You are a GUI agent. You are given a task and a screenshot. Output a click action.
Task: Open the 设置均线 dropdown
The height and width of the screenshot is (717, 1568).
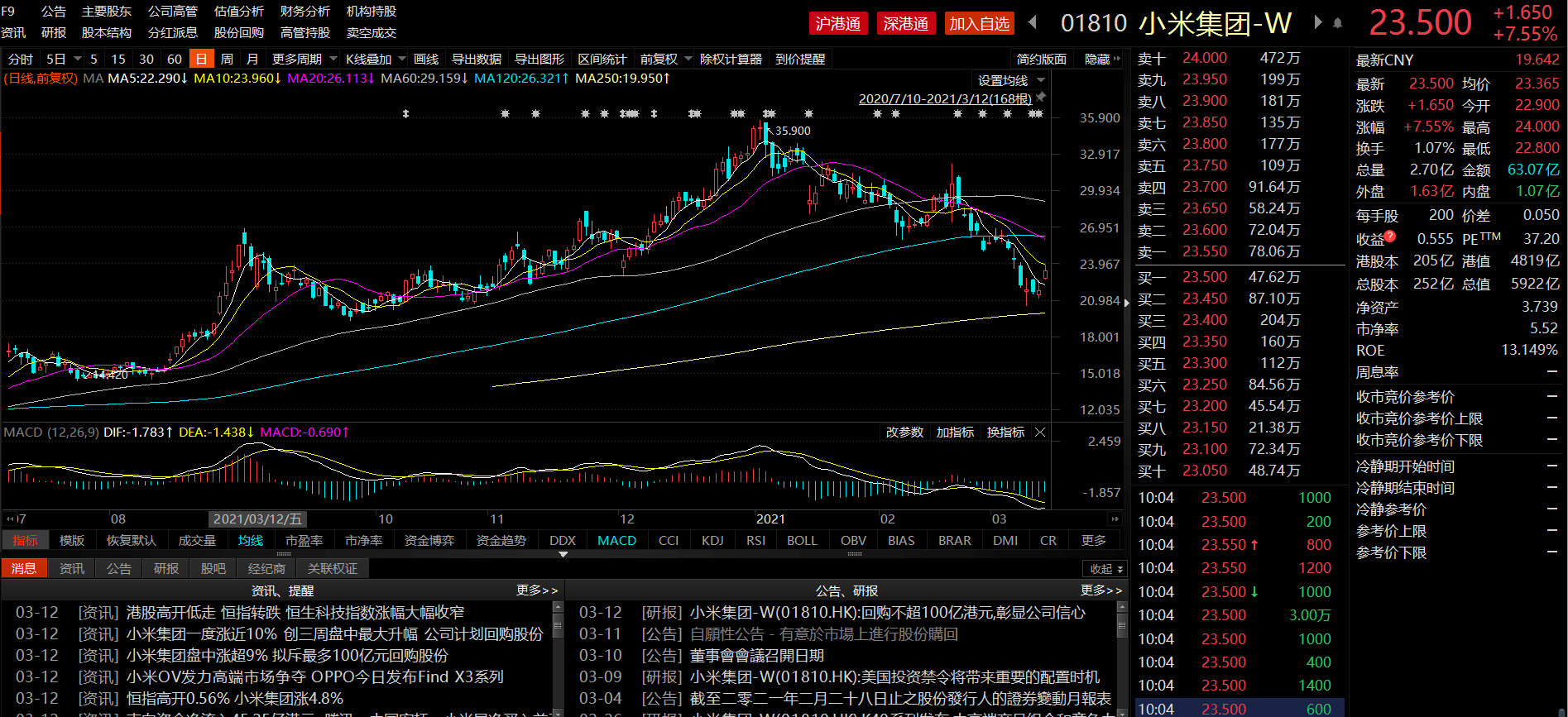(x=1011, y=80)
